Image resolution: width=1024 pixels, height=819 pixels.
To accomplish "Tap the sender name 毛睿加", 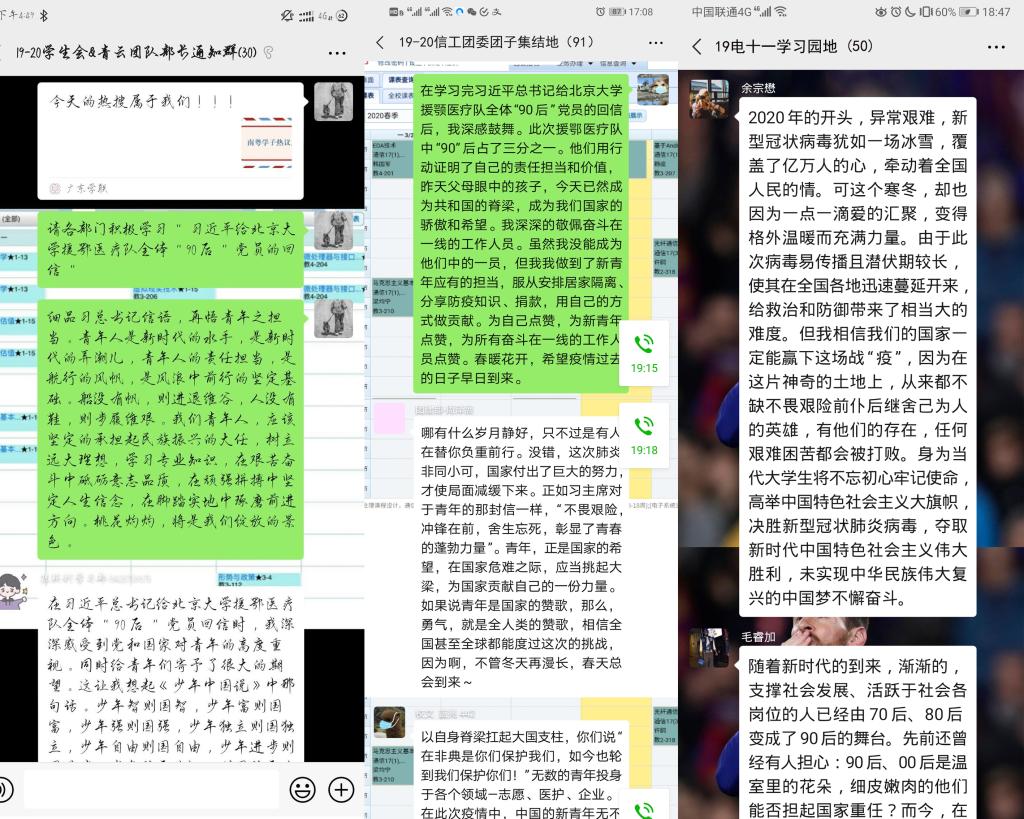I will 758,637.
